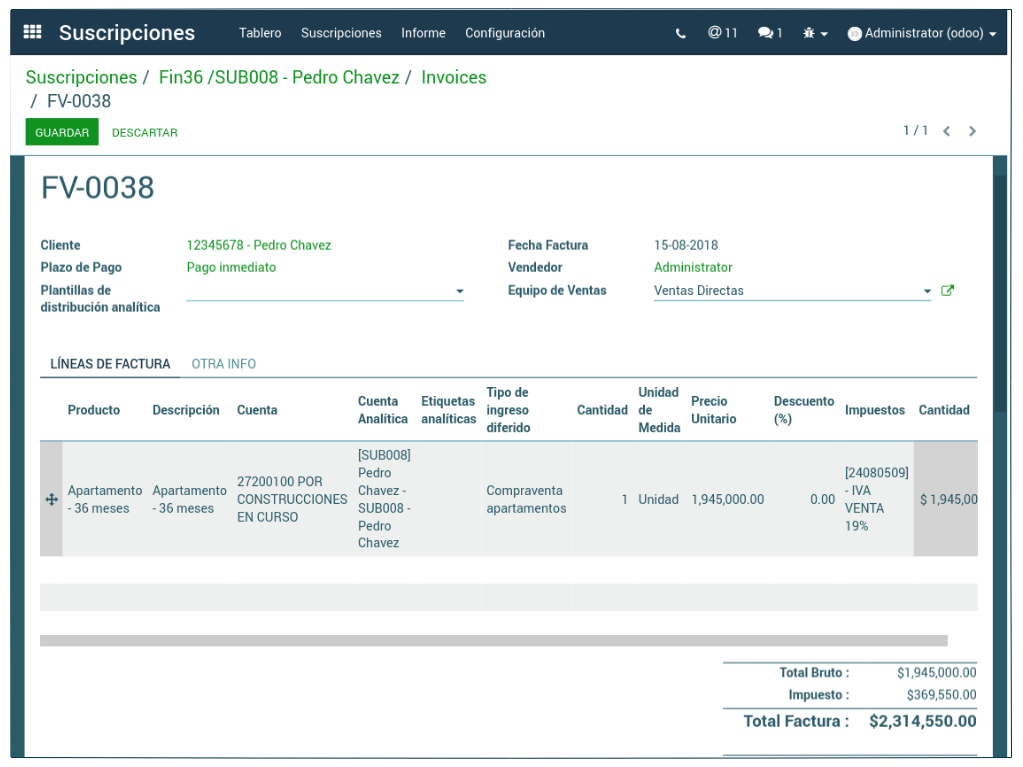1023x767 pixels.
Task: Open the debug bug icon menu
Action: (x=814, y=33)
